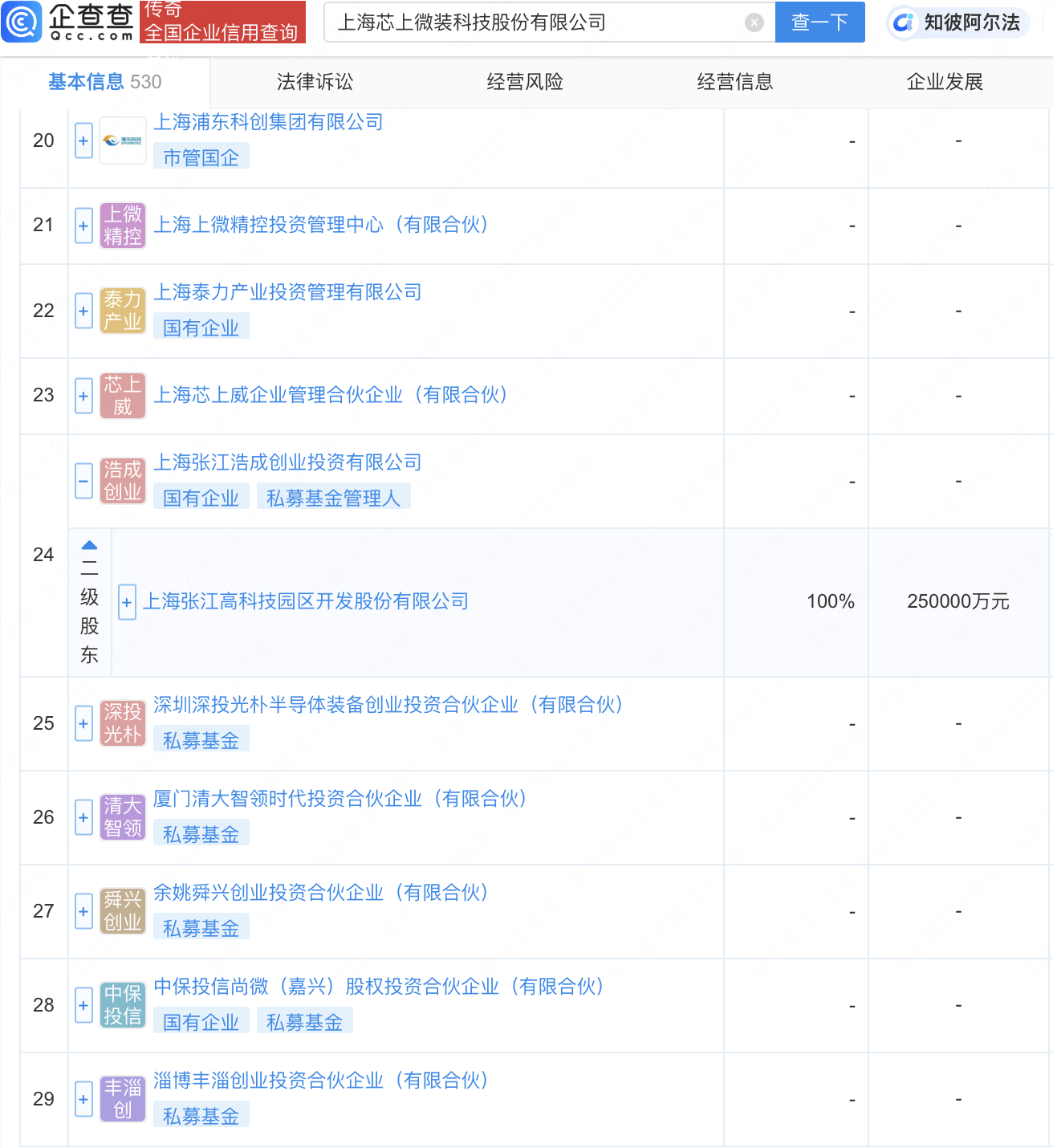This screenshot has height=1148, width=1053.
Task: Click the Qcc logo icon
Action: pos(22,22)
